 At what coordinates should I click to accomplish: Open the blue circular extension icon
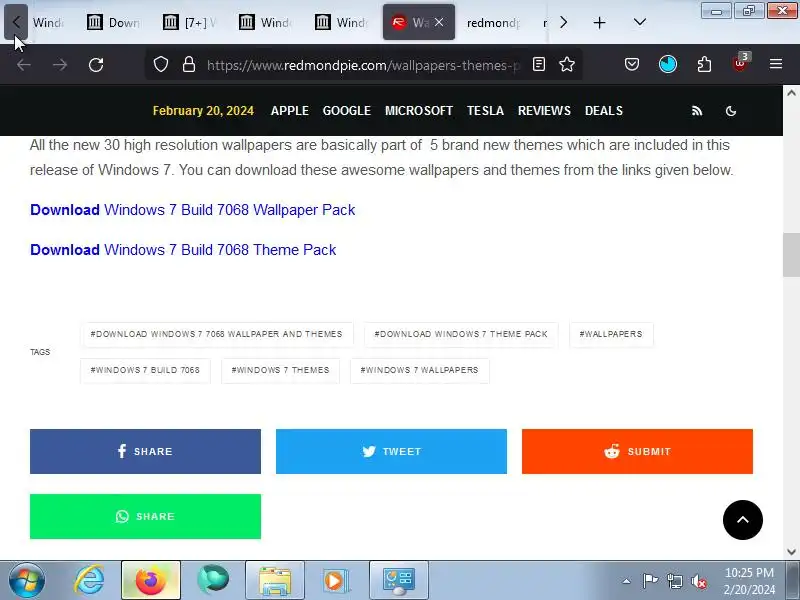[x=667, y=64]
